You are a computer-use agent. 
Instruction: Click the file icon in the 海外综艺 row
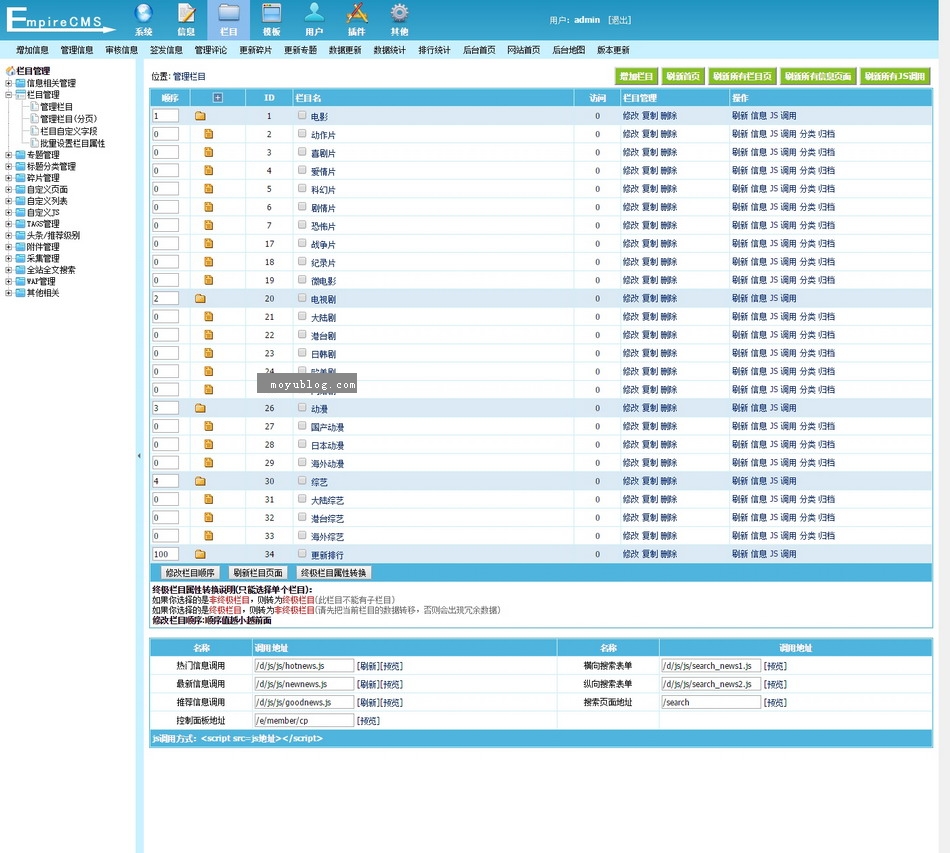[x=208, y=536]
